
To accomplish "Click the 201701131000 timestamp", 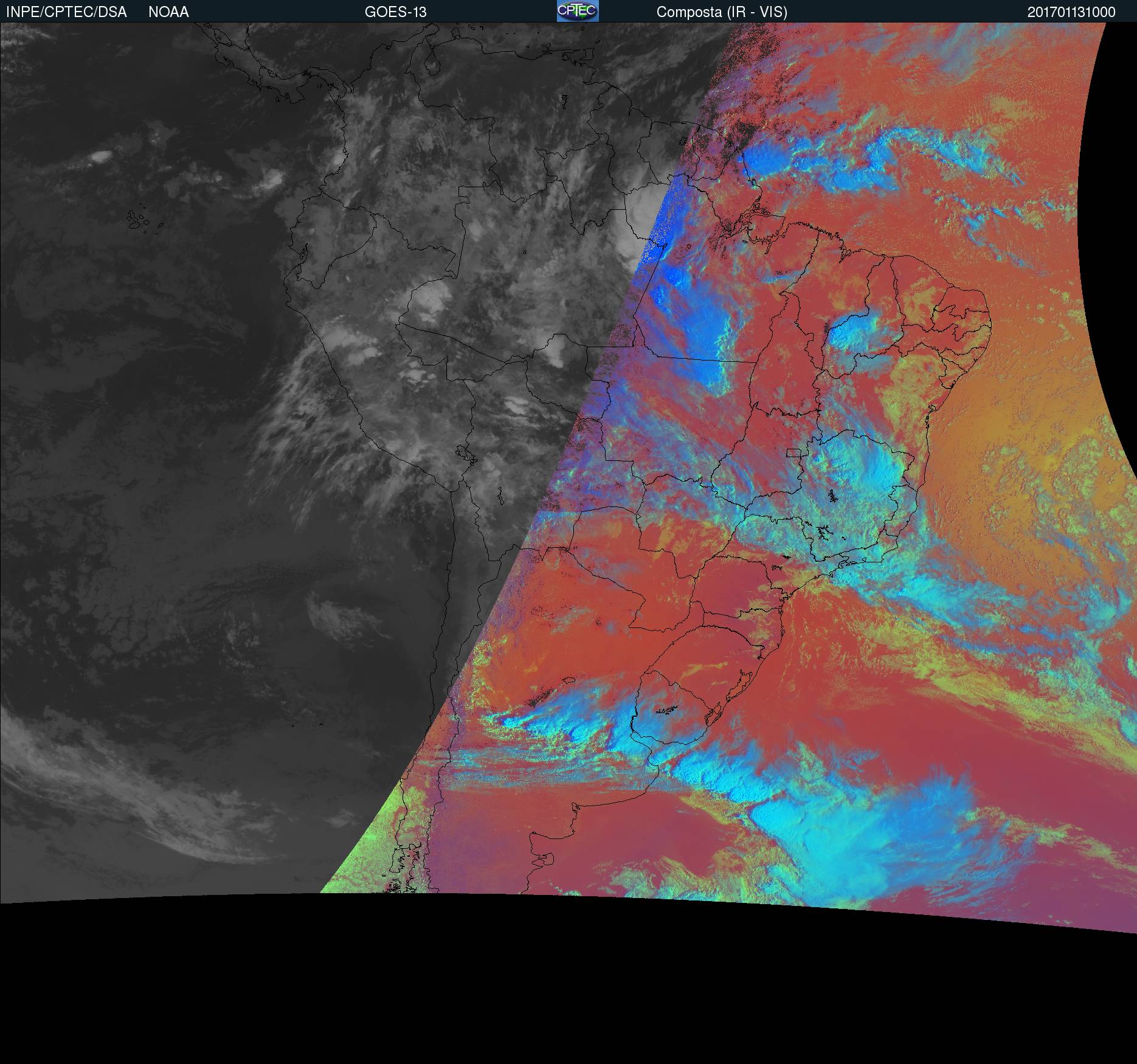I will point(1071,12).
